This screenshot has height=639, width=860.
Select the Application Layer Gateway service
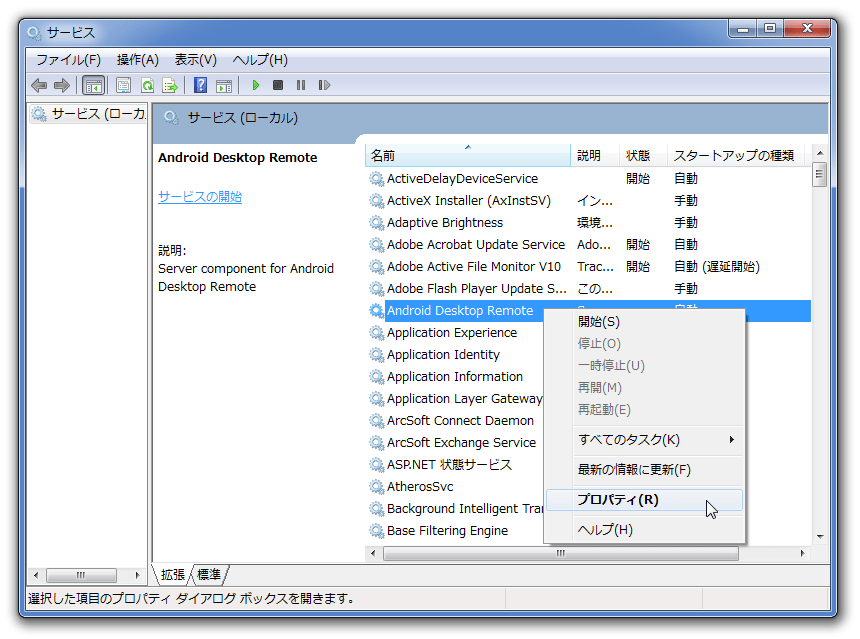click(465, 399)
